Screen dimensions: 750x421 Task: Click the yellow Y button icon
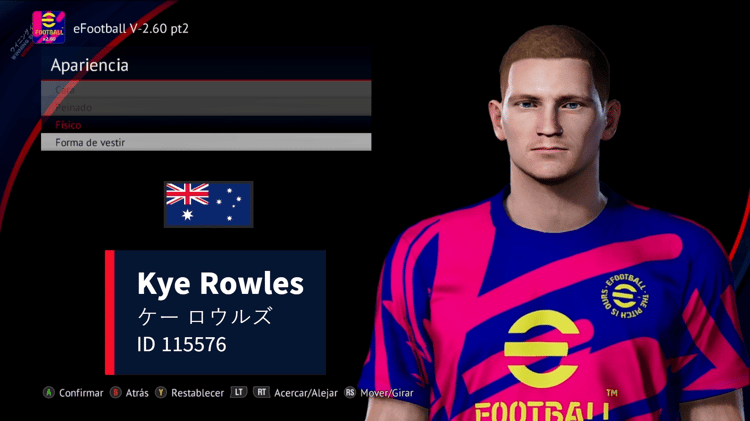161,392
